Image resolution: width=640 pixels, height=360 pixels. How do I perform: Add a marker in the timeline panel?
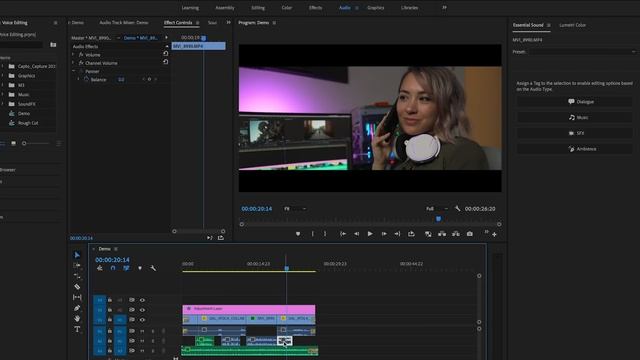(x=140, y=268)
